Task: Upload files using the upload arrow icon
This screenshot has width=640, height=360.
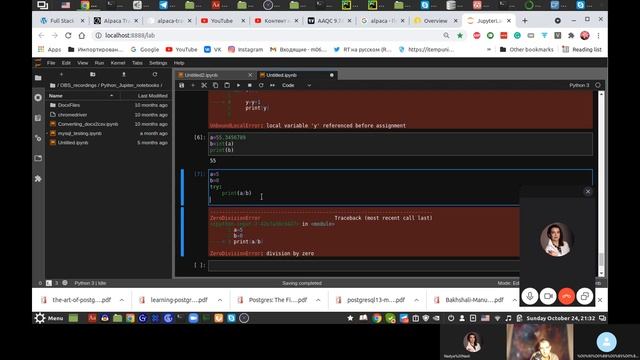Action: (124, 74)
